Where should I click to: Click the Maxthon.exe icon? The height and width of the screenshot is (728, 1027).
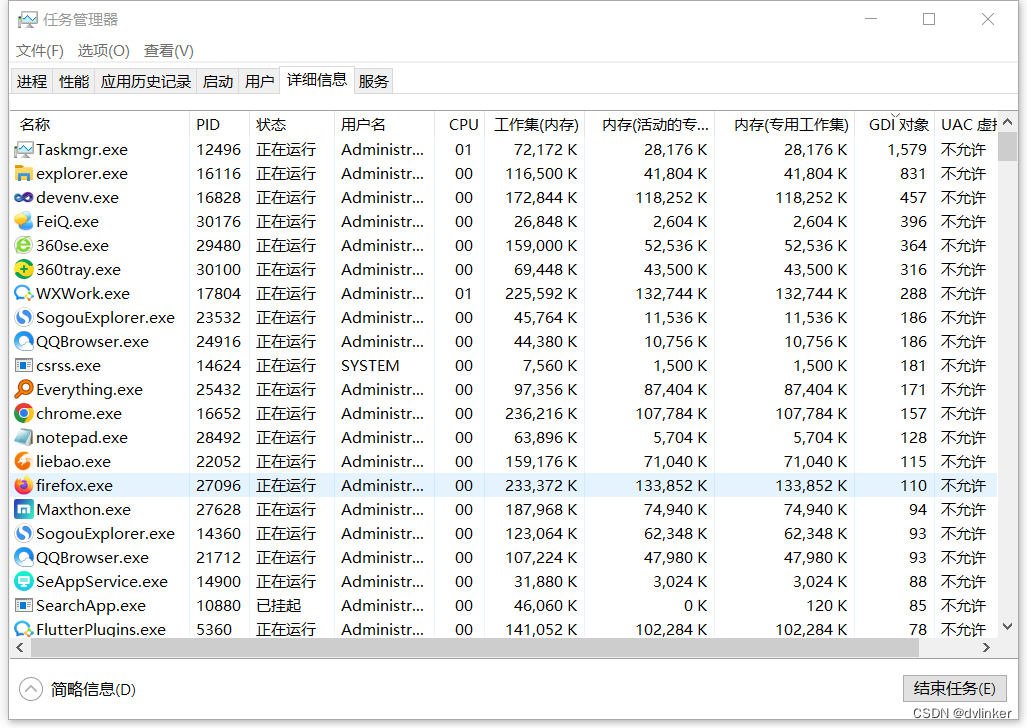24,509
